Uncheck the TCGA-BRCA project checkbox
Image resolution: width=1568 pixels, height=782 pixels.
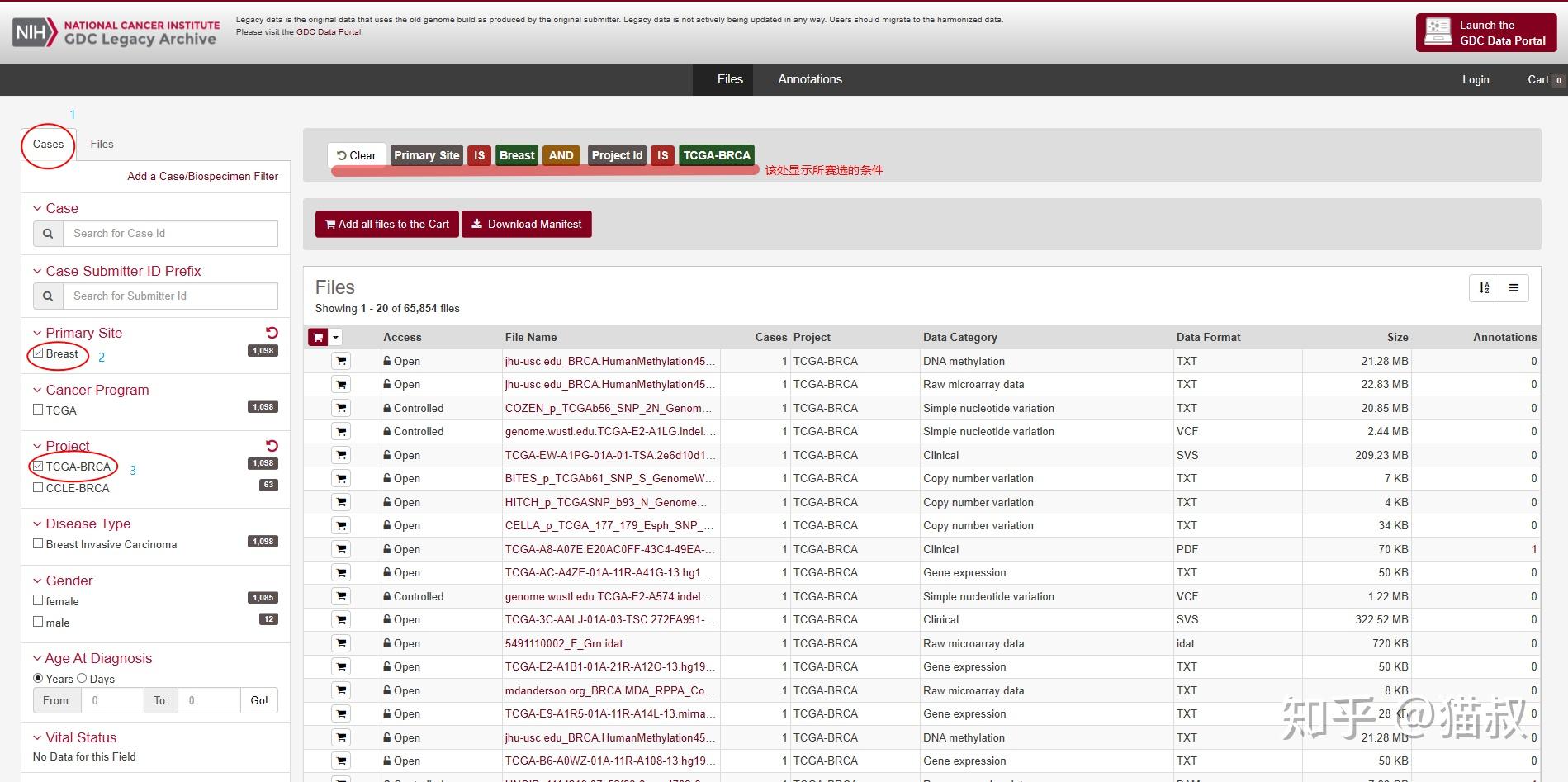pyautogui.click(x=38, y=467)
